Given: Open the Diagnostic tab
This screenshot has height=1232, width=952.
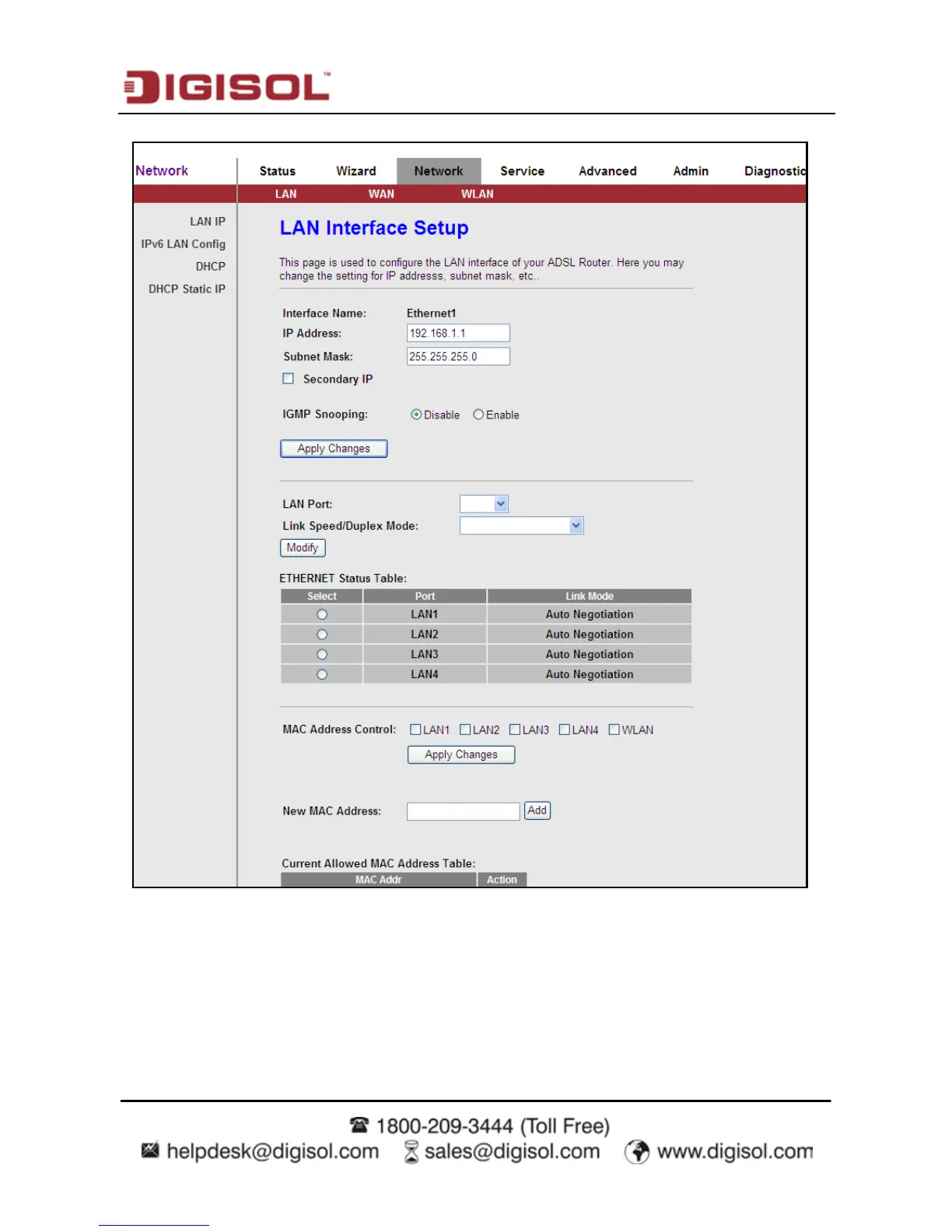Looking at the screenshot, I should click(775, 171).
